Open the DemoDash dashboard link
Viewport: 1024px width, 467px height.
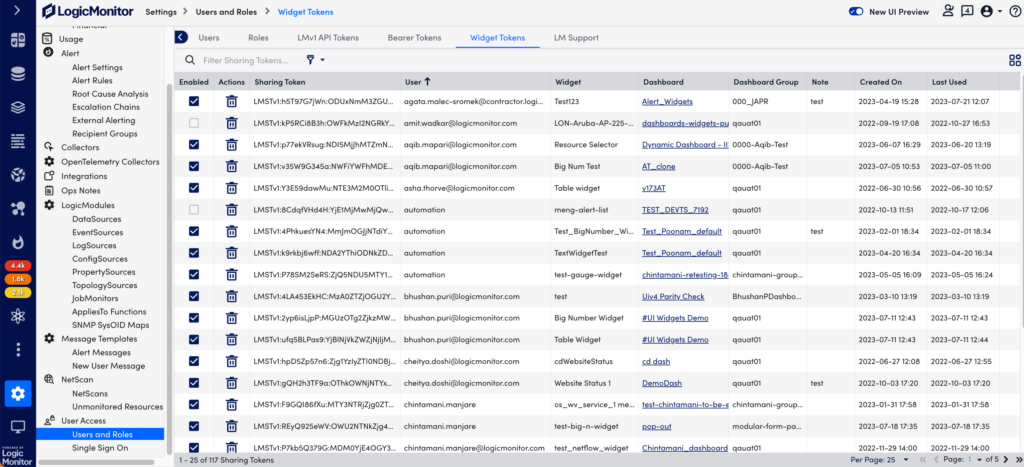pyautogui.click(x=662, y=383)
